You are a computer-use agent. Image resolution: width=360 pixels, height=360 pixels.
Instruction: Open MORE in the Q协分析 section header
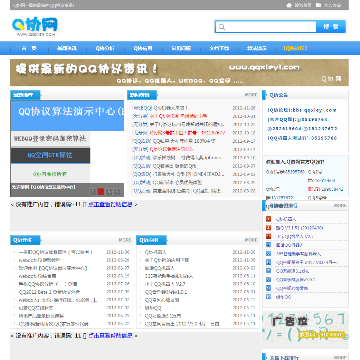(125, 240)
